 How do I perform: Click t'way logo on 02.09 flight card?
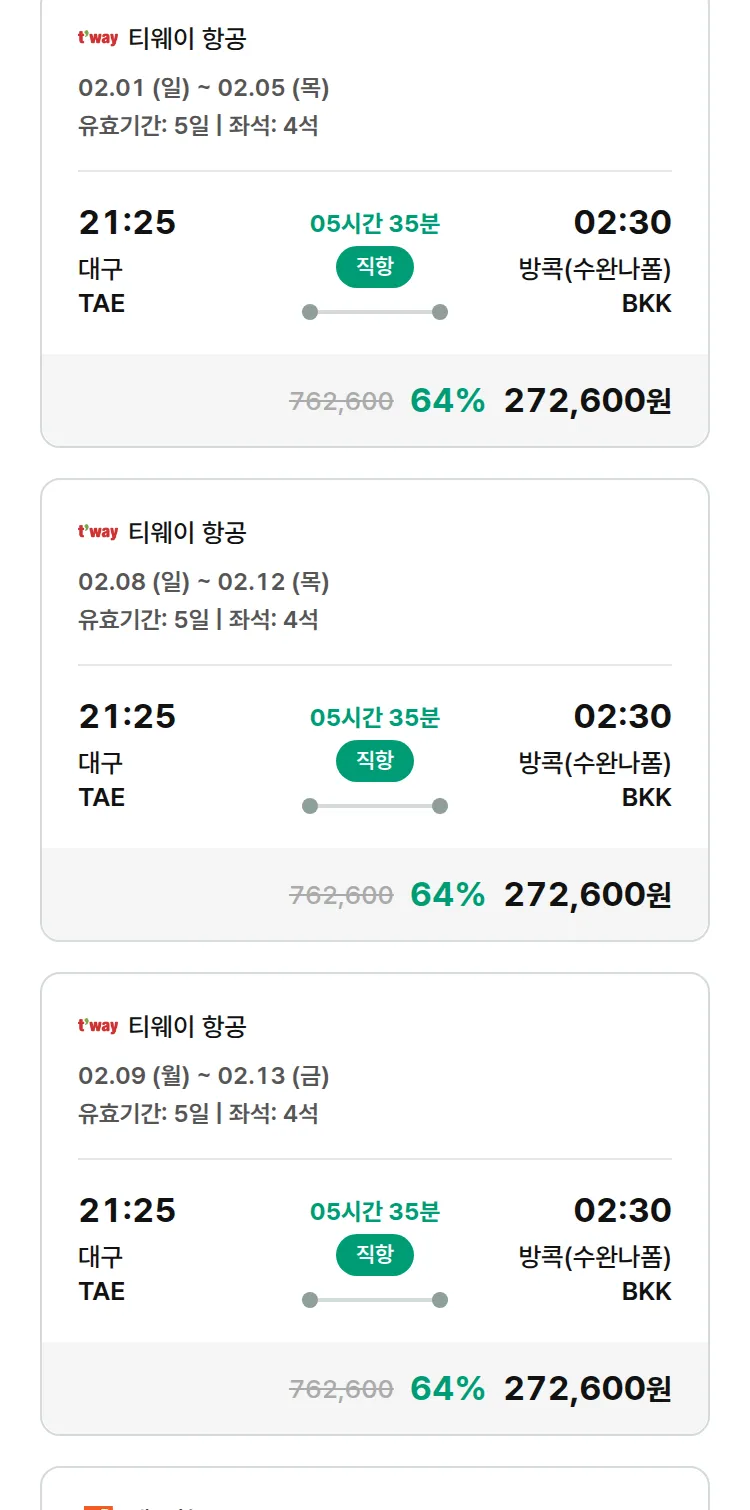click(x=98, y=1026)
